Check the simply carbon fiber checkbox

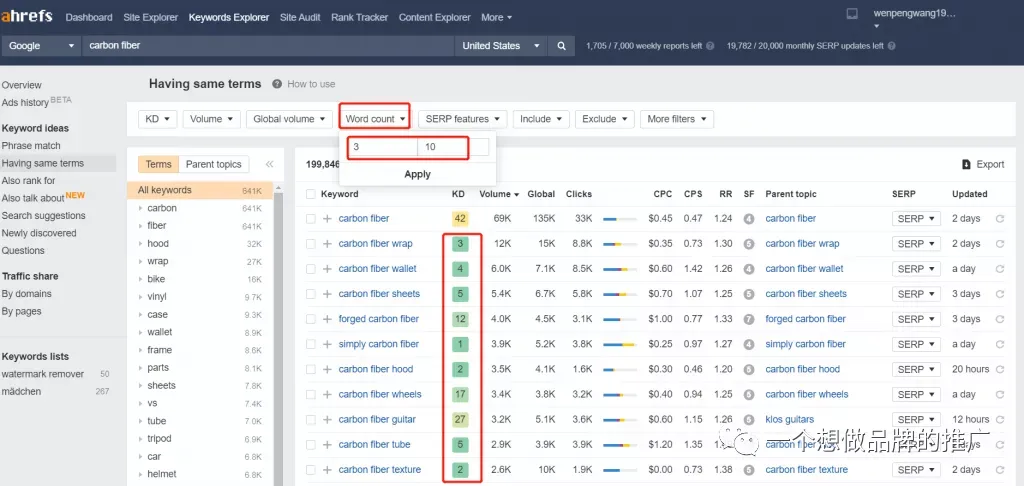(x=311, y=344)
